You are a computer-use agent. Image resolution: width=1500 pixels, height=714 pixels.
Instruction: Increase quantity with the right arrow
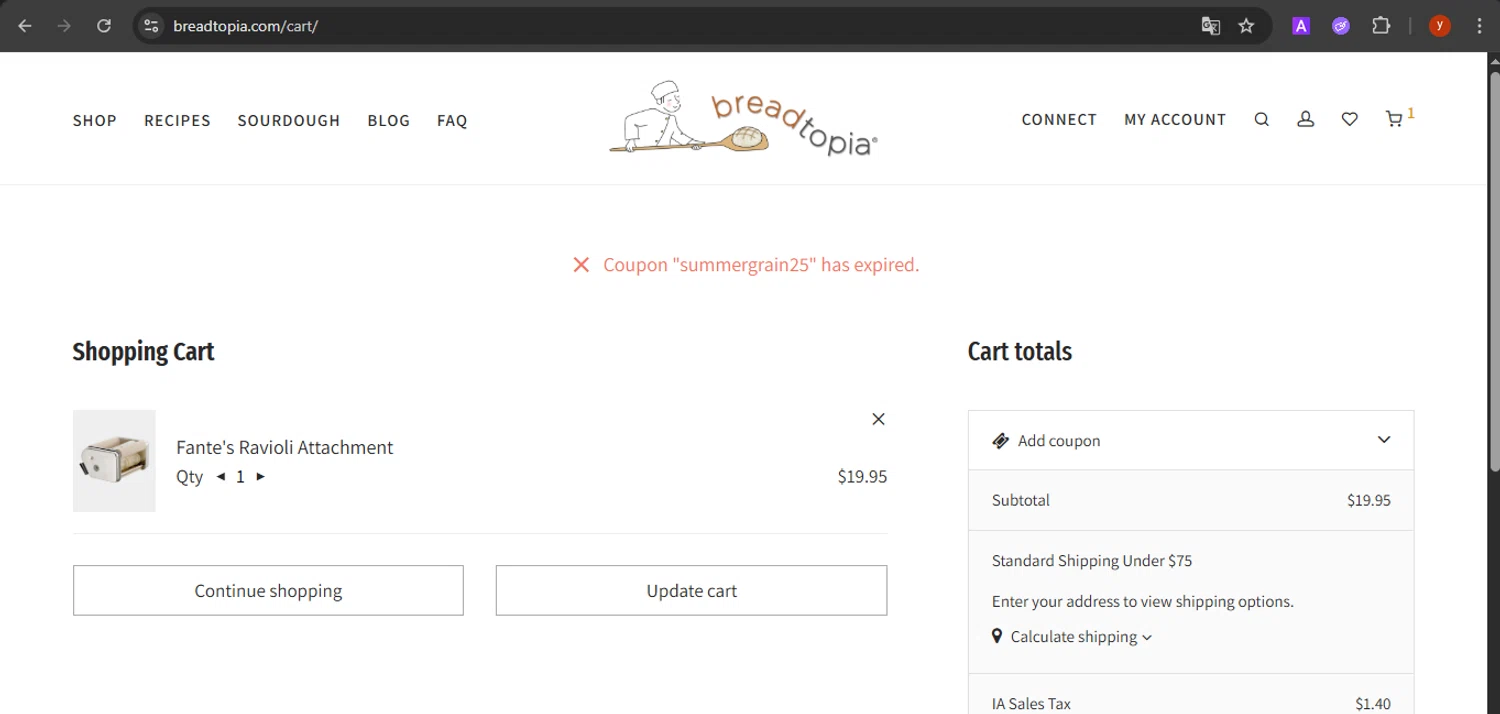[260, 477]
